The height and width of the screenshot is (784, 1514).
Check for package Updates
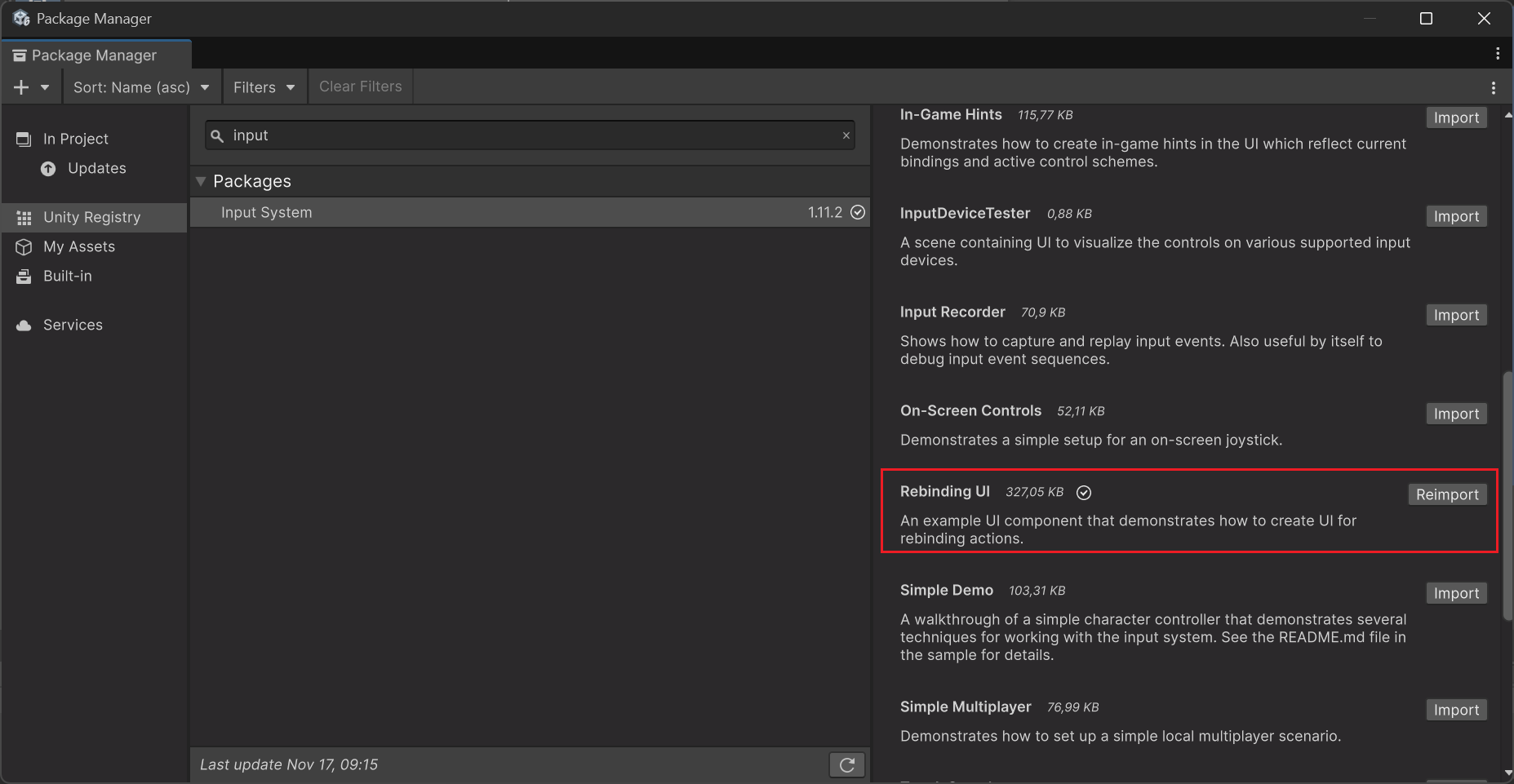[x=96, y=168]
